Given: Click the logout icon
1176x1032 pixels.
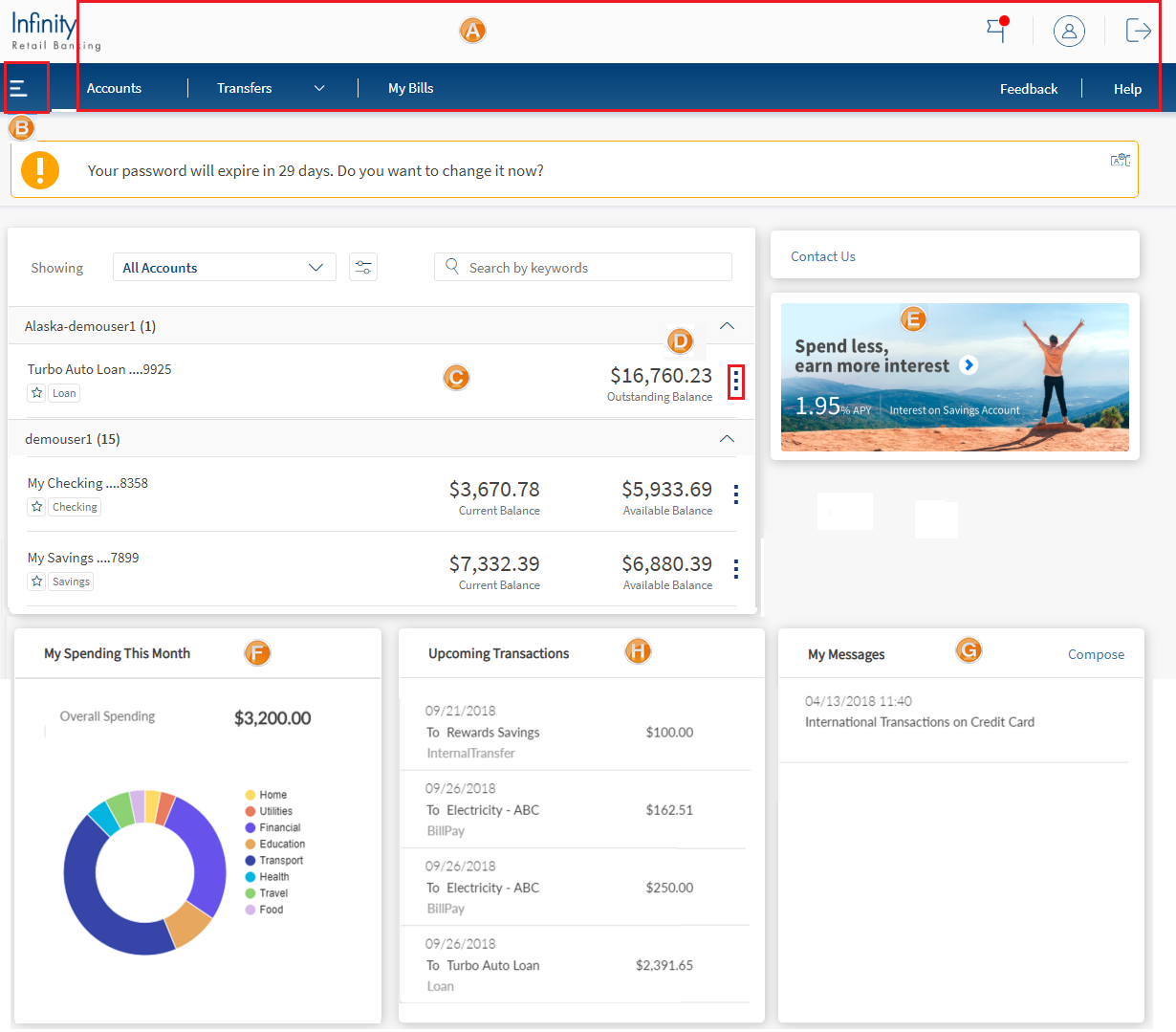Looking at the screenshot, I should pos(1138,31).
